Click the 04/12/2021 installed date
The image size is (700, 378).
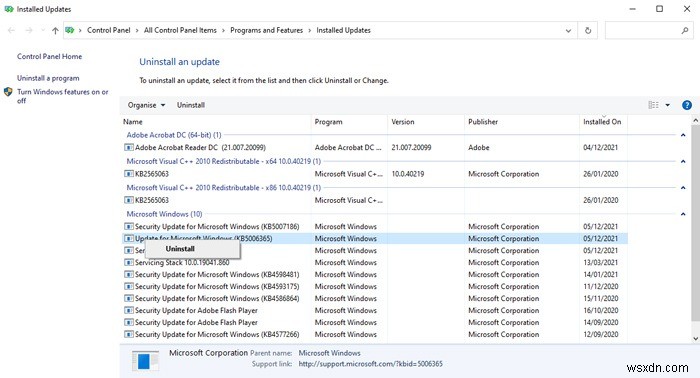coord(600,147)
